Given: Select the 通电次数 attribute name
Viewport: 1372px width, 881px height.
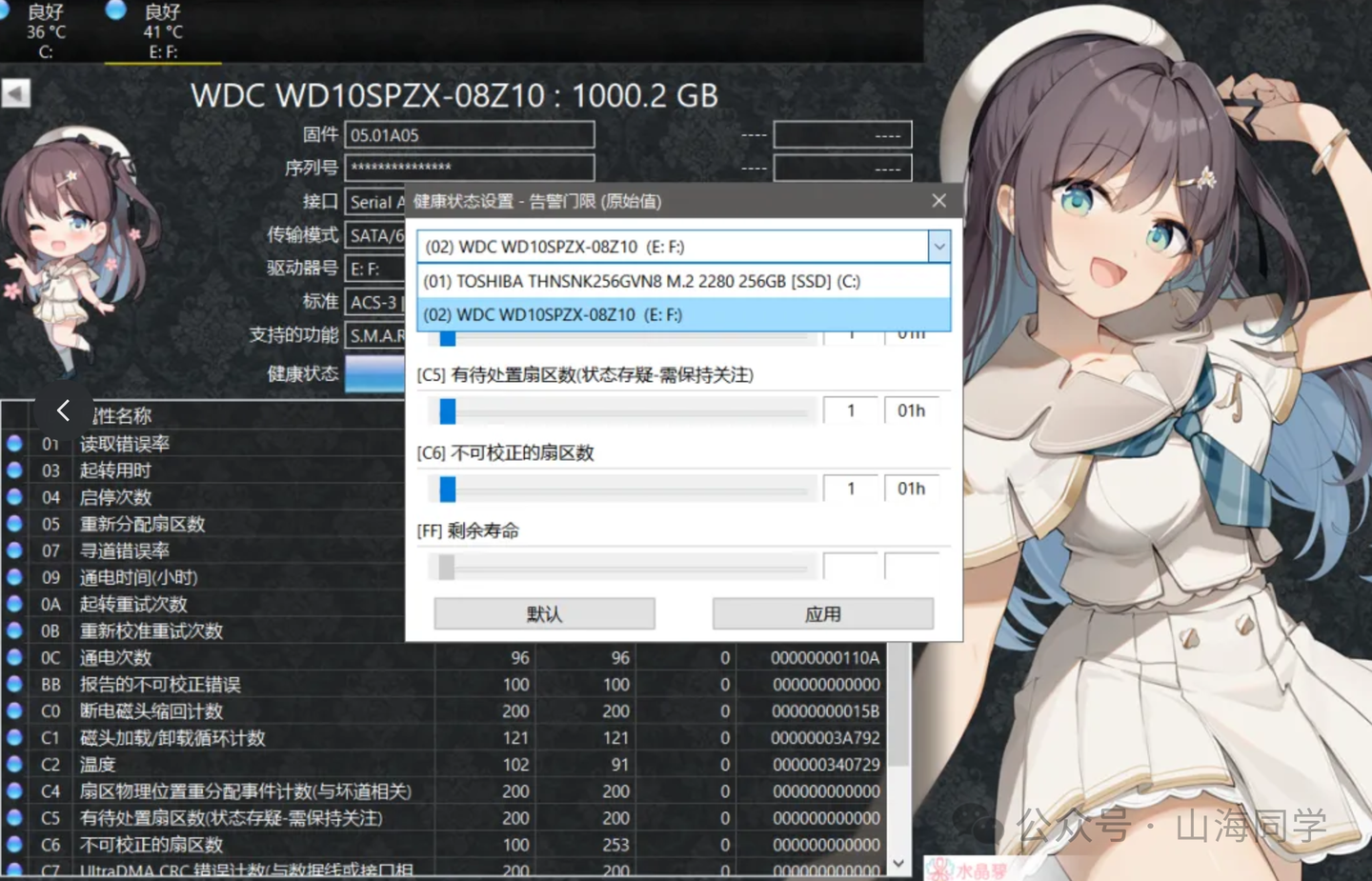Looking at the screenshot, I should [115, 657].
